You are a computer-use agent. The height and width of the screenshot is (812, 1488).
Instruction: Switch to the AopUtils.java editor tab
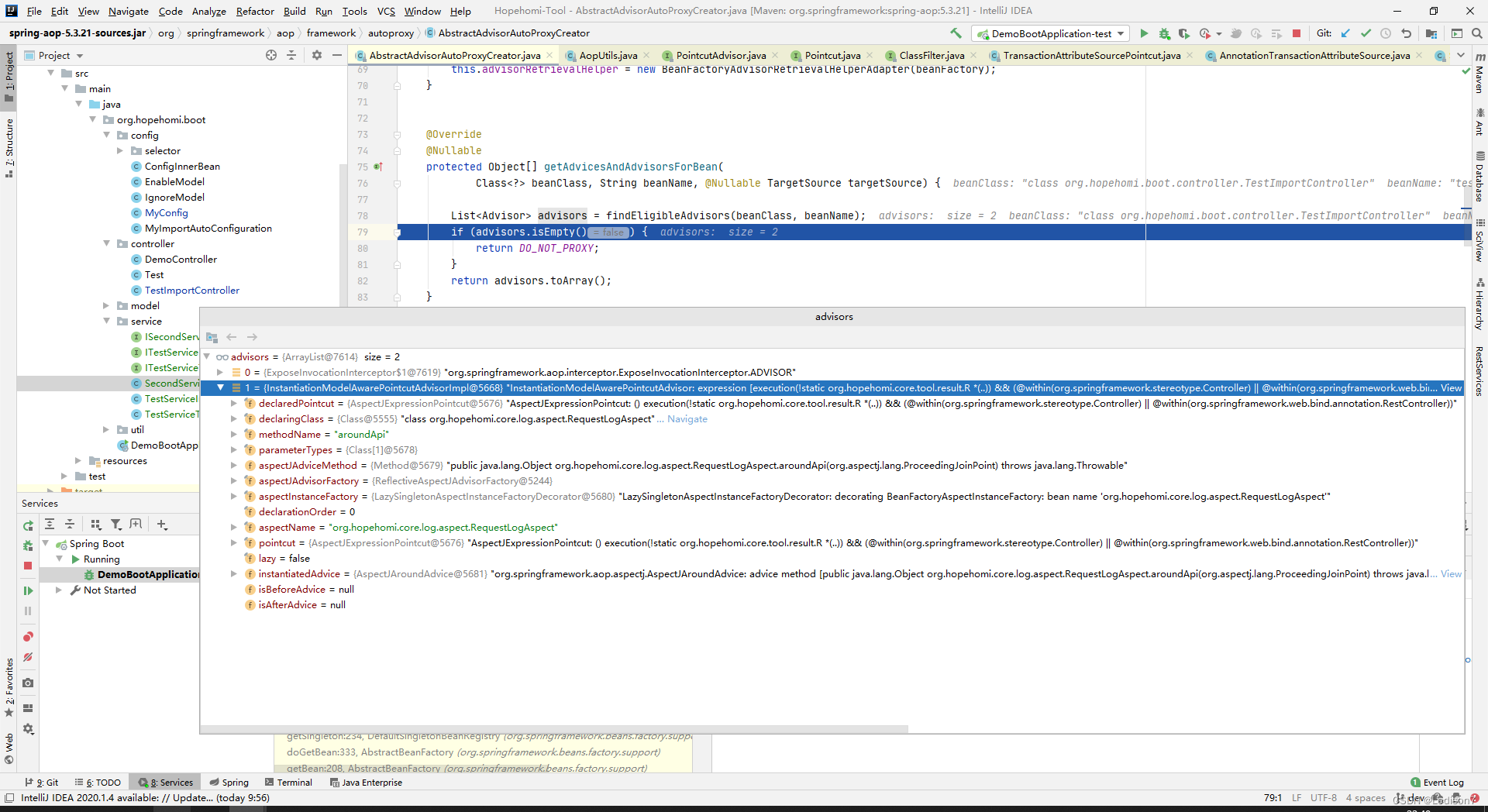608,55
